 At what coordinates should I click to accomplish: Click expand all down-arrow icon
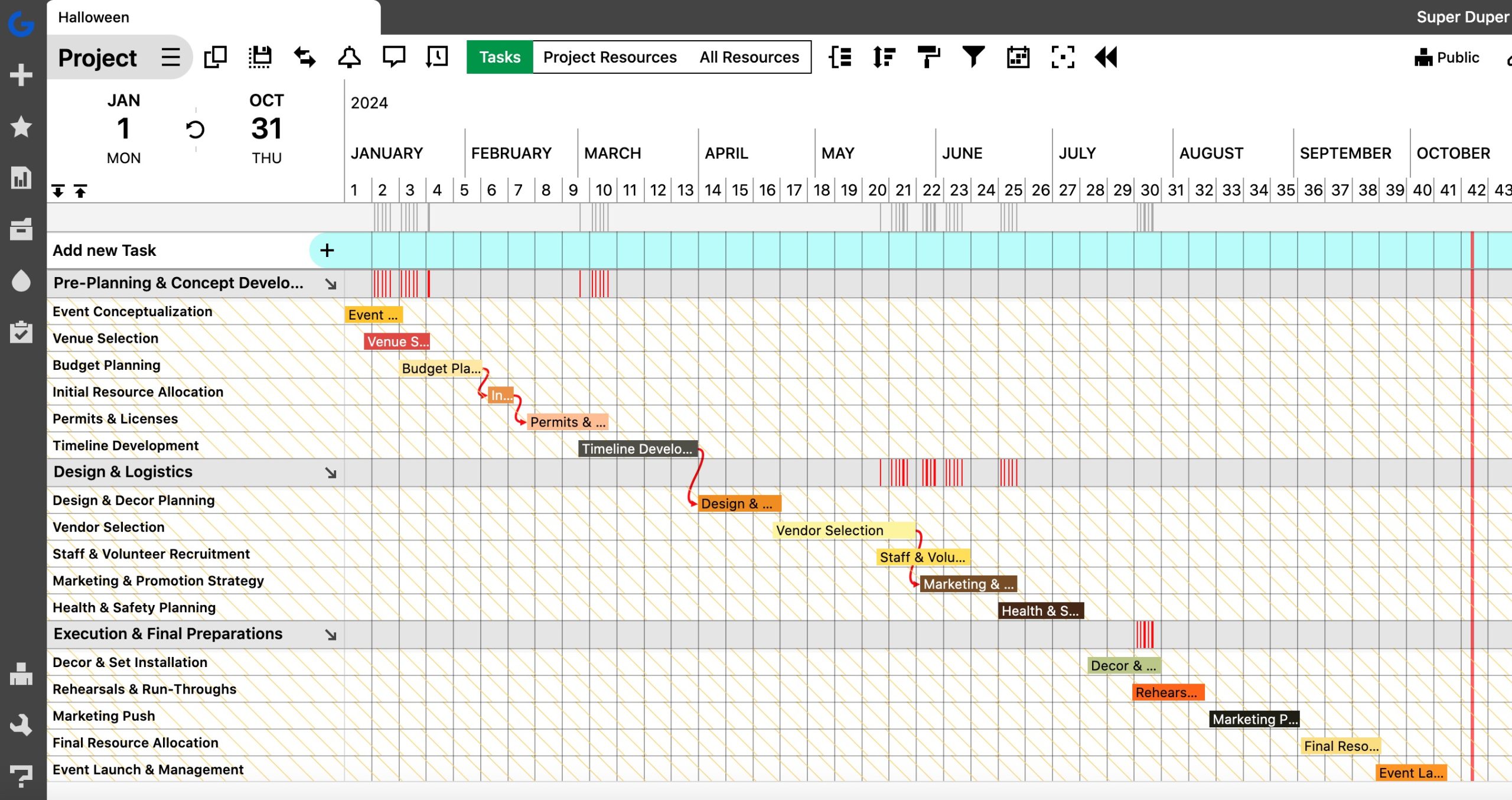pyautogui.click(x=58, y=191)
